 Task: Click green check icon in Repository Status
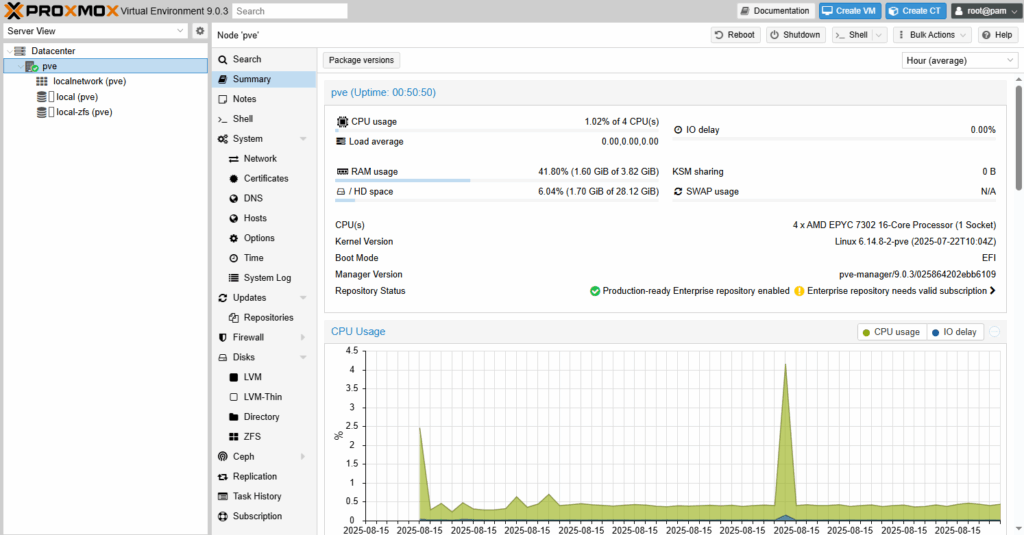click(594, 291)
